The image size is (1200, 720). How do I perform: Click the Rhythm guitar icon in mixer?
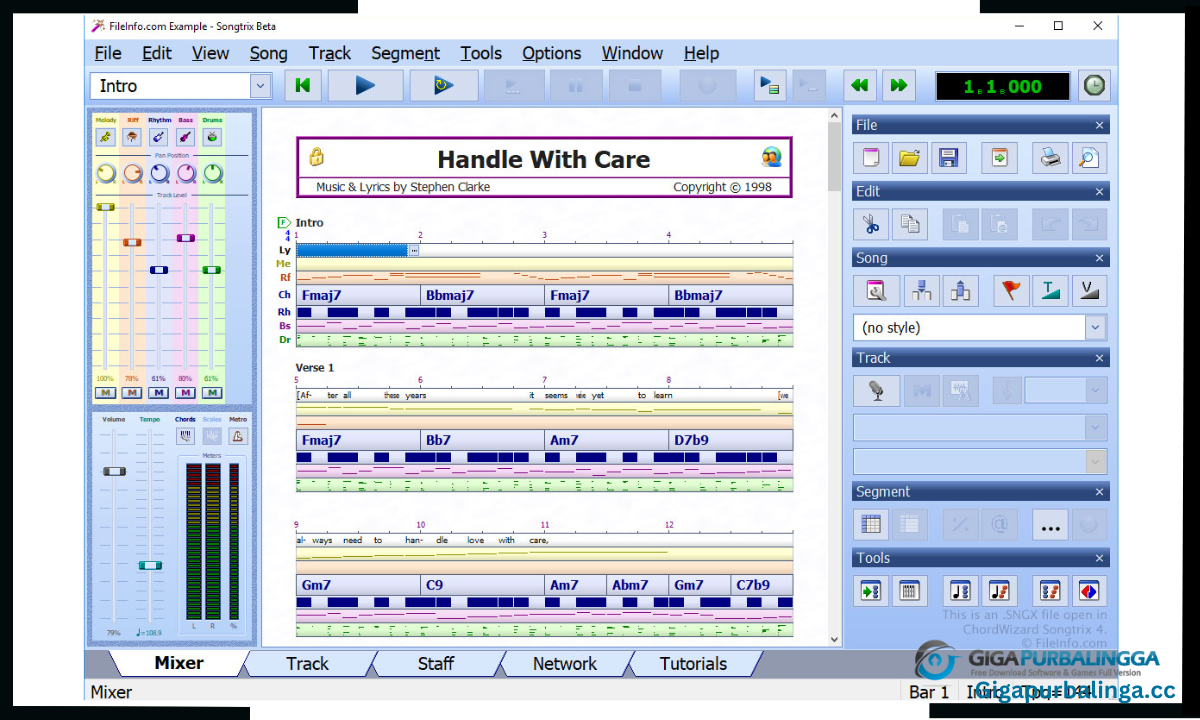click(159, 137)
